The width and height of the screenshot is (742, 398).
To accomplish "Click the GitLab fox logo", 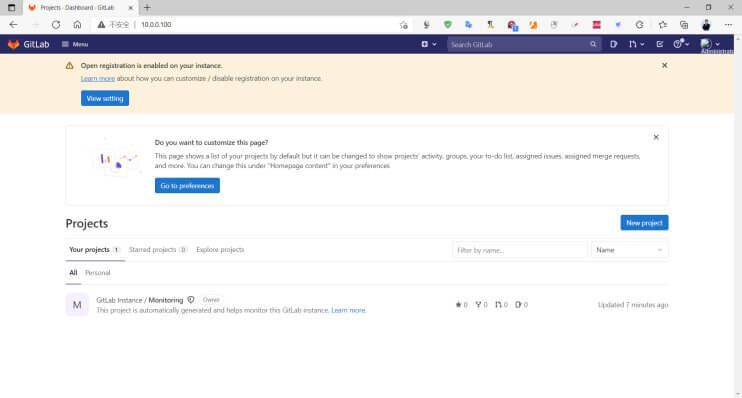I will (13, 44).
